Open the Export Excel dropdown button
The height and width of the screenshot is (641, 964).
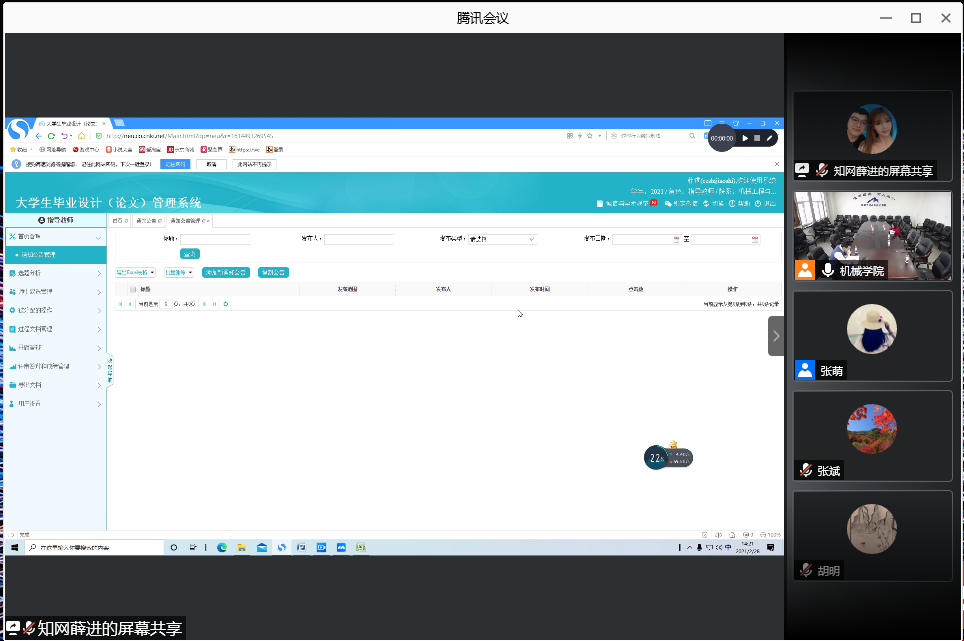(x=135, y=272)
